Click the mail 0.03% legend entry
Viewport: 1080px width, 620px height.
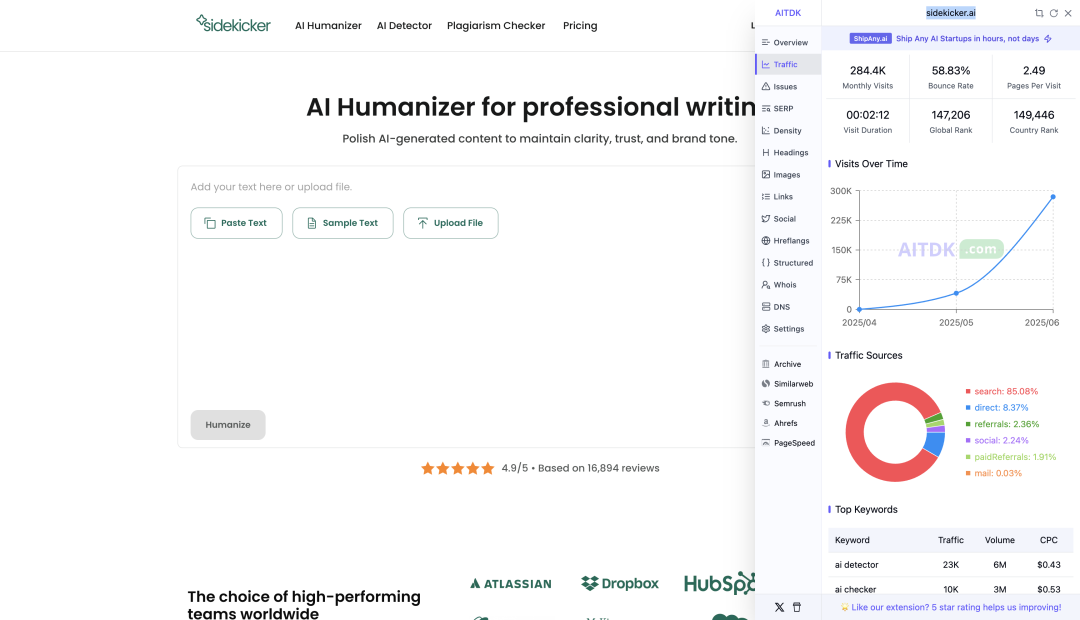pos(993,473)
